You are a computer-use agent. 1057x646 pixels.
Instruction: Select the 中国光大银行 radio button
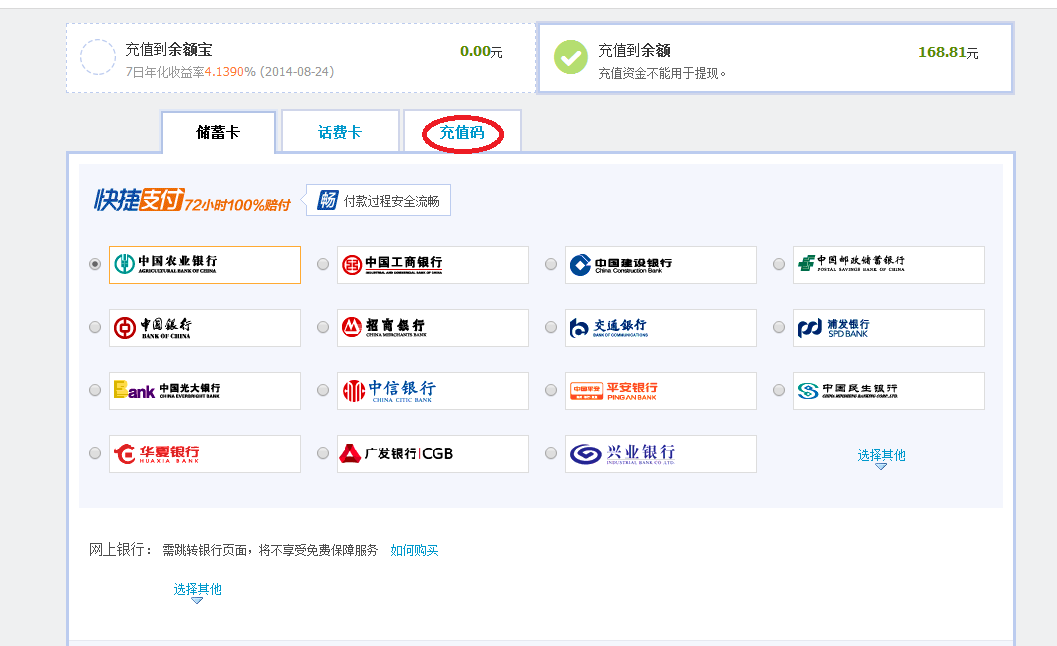point(95,390)
